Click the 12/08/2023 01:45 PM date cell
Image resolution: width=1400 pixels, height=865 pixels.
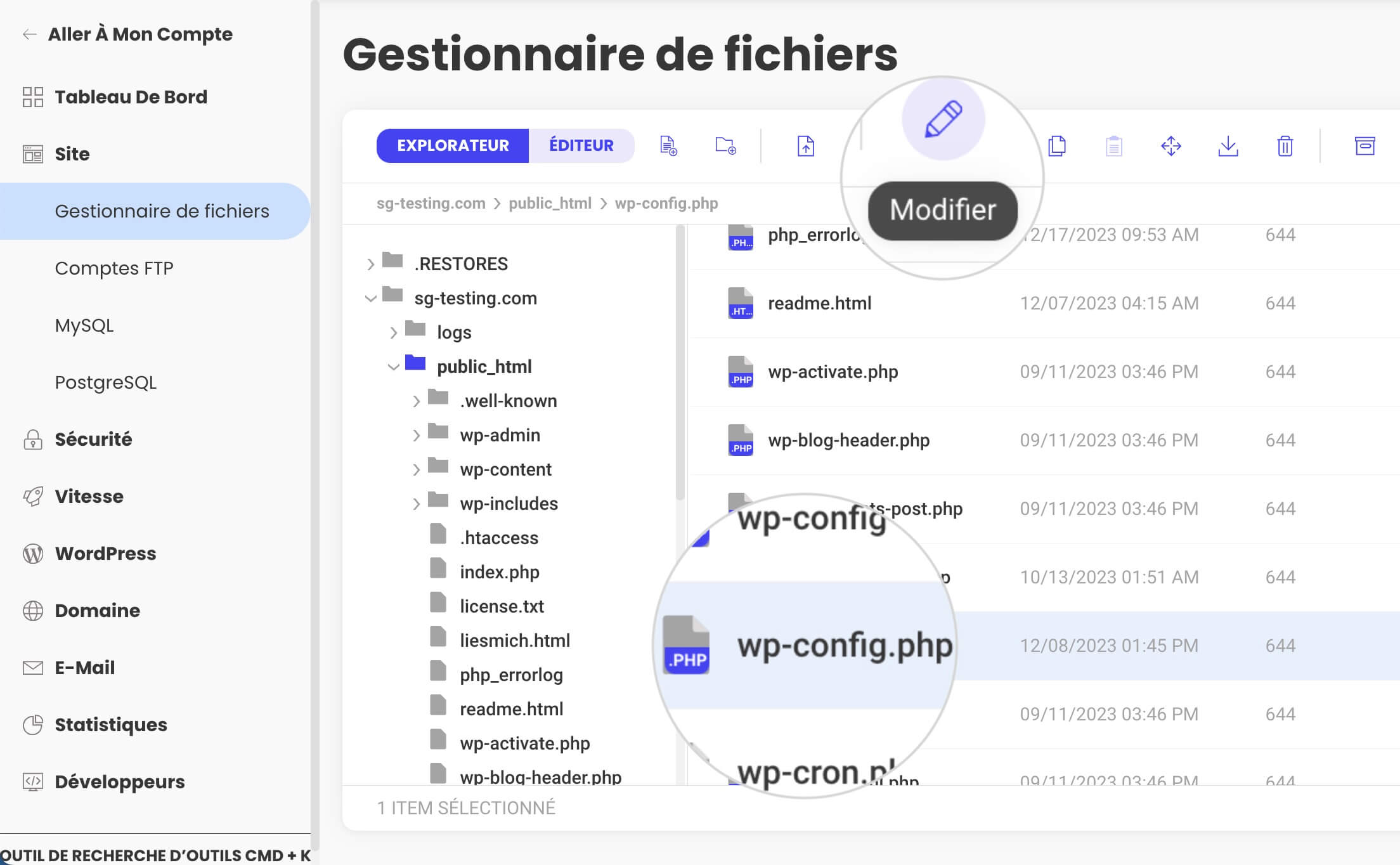(1109, 646)
